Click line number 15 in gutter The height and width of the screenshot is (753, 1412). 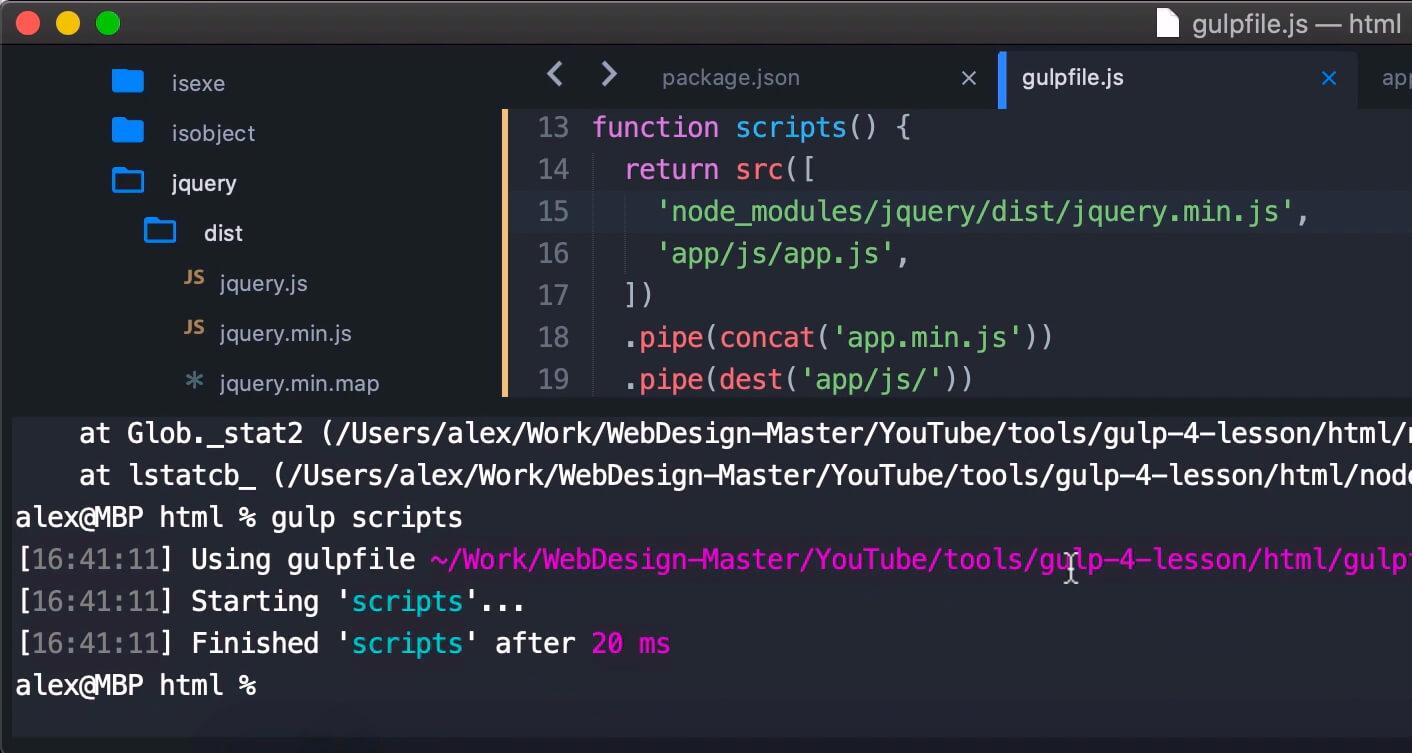553,211
